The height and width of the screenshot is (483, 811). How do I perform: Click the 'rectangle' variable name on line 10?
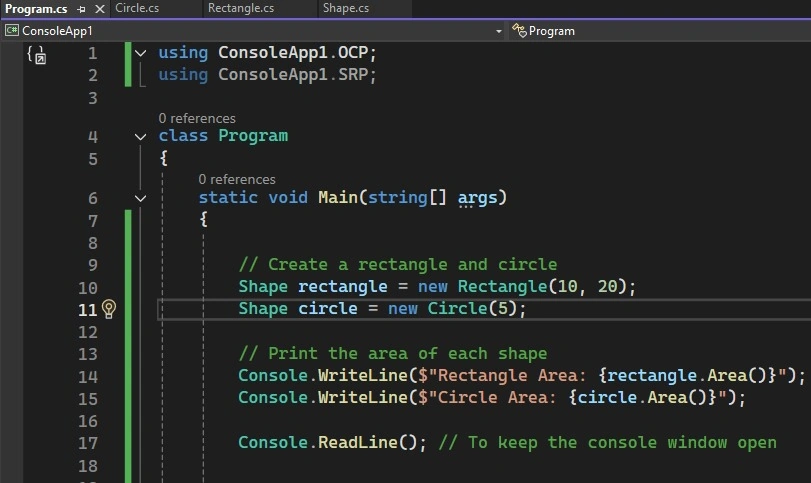[342, 286]
